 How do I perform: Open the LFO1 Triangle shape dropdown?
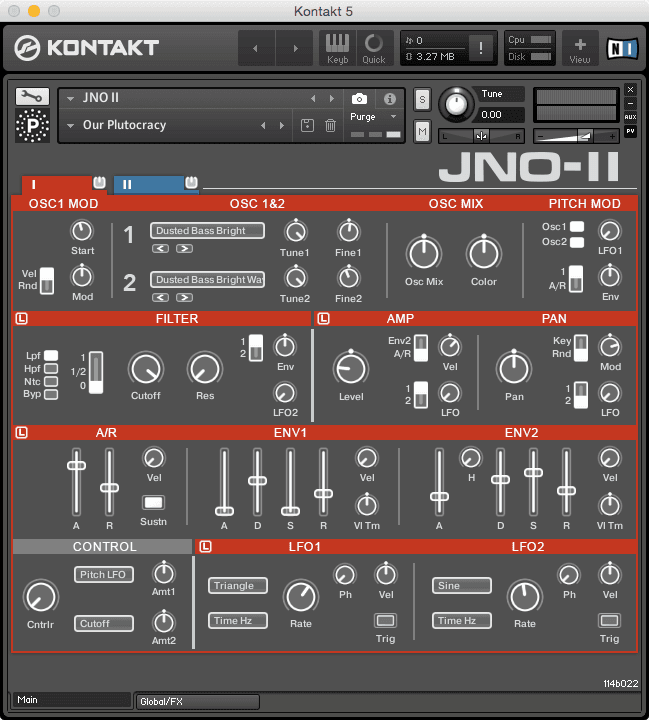point(238,585)
